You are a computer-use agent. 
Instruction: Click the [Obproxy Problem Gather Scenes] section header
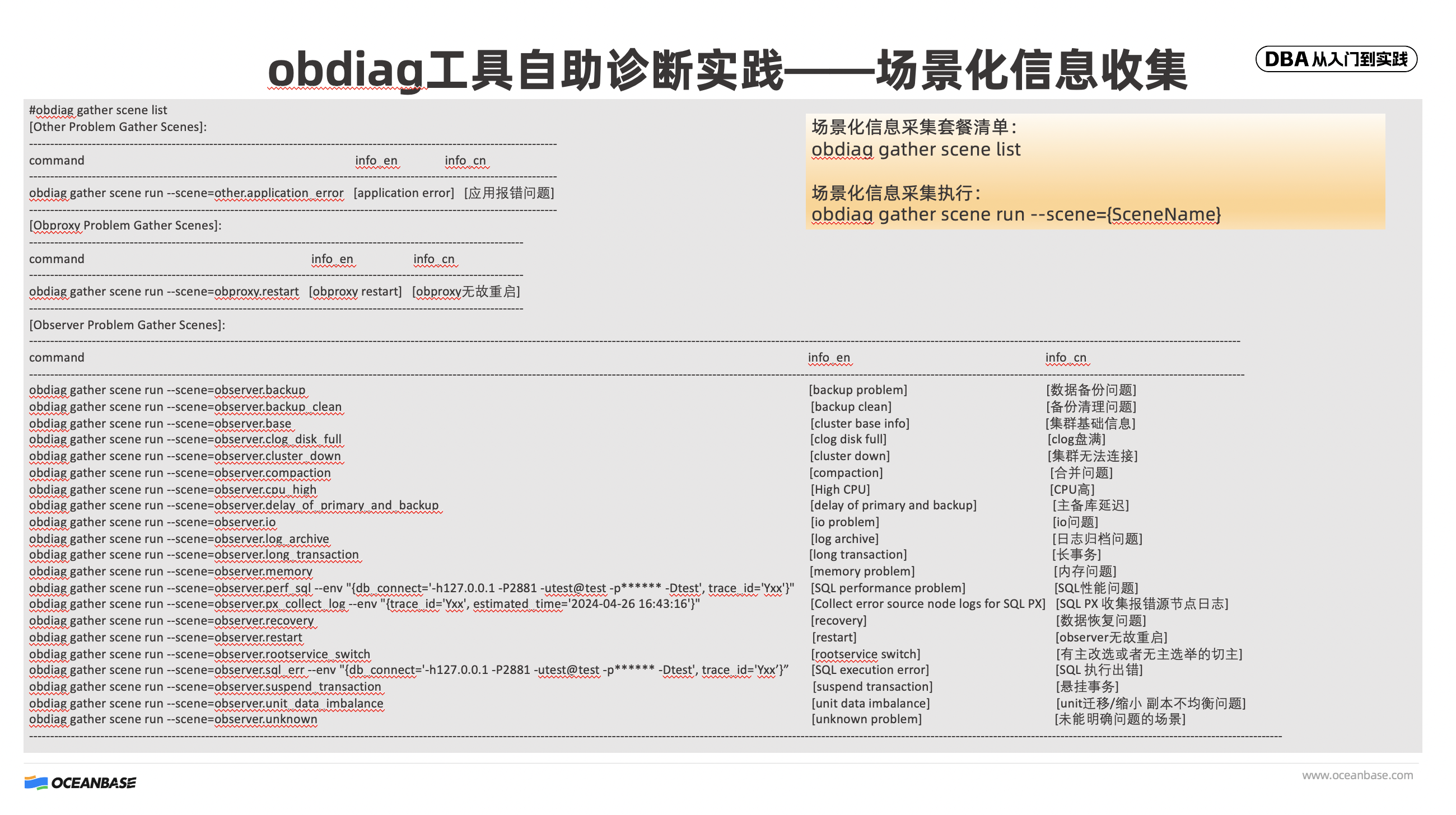click(125, 225)
